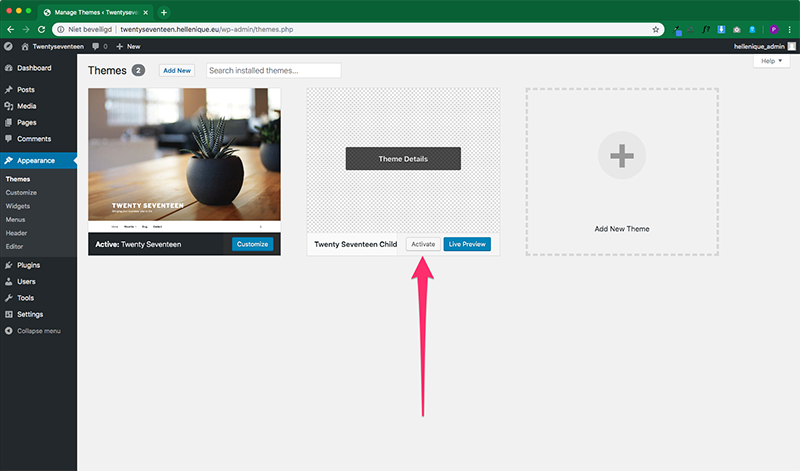Click the browser address bar URL
The image size is (800, 471).
coord(207,30)
